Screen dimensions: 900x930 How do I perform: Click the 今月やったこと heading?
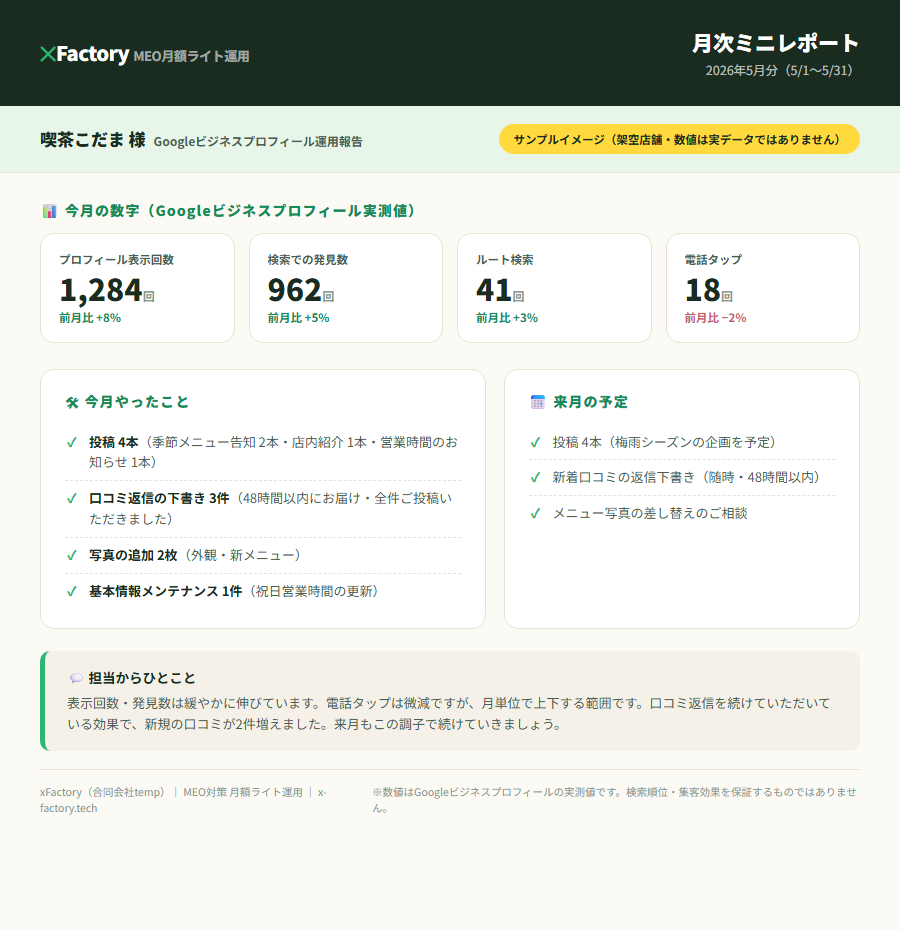[x=136, y=402]
